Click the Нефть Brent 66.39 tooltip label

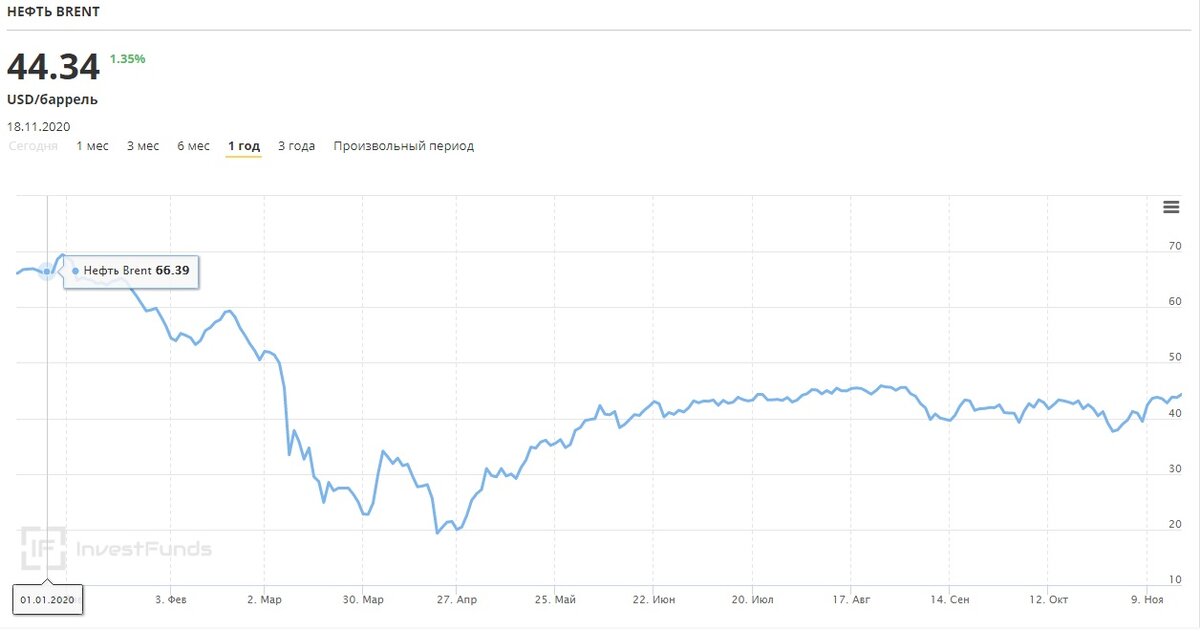(131, 271)
